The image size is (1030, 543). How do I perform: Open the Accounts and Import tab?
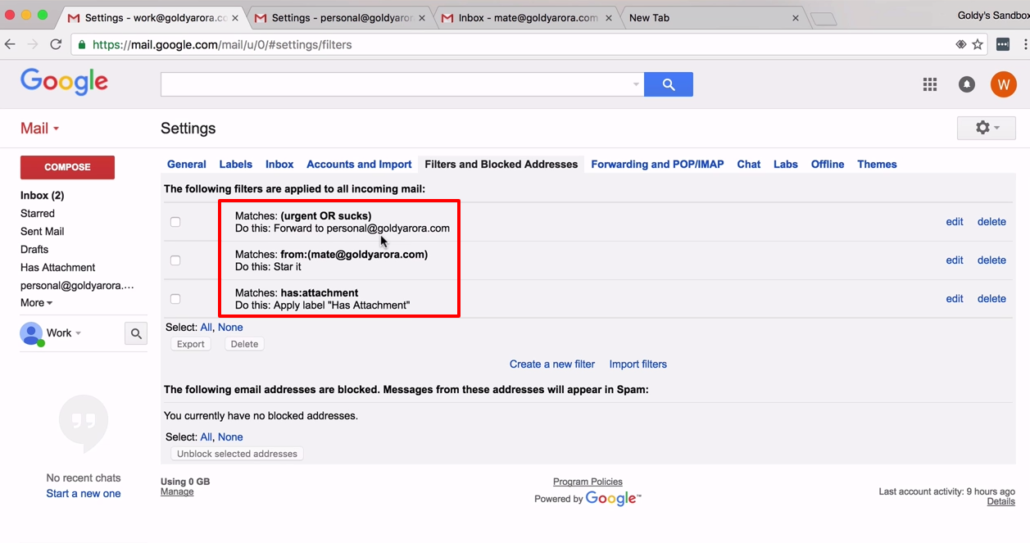(359, 164)
